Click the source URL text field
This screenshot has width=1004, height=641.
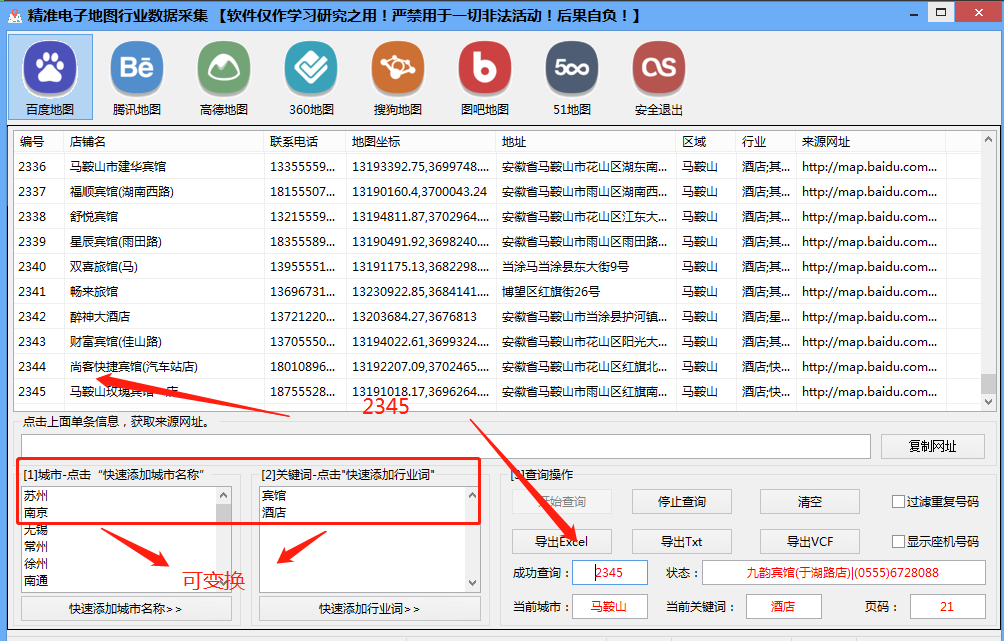446,446
